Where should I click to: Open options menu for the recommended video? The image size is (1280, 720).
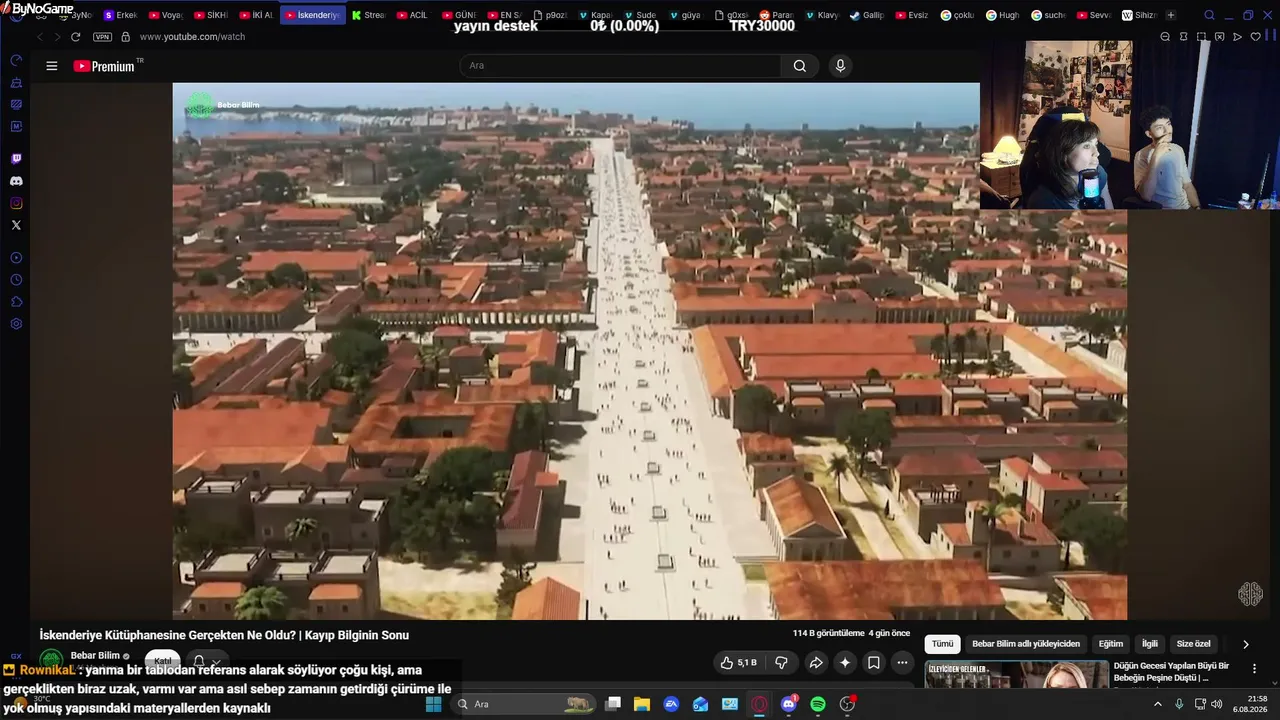click(1254, 669)
